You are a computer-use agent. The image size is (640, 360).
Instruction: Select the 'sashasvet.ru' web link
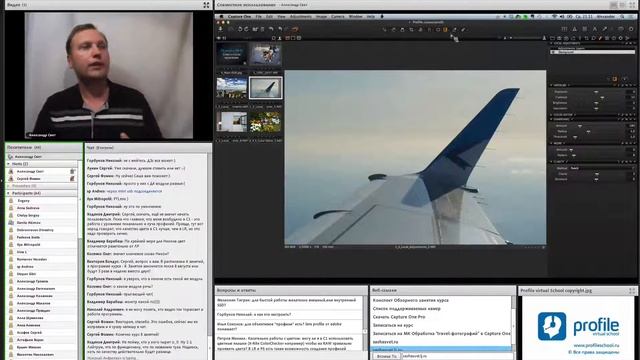click(384, 342)
